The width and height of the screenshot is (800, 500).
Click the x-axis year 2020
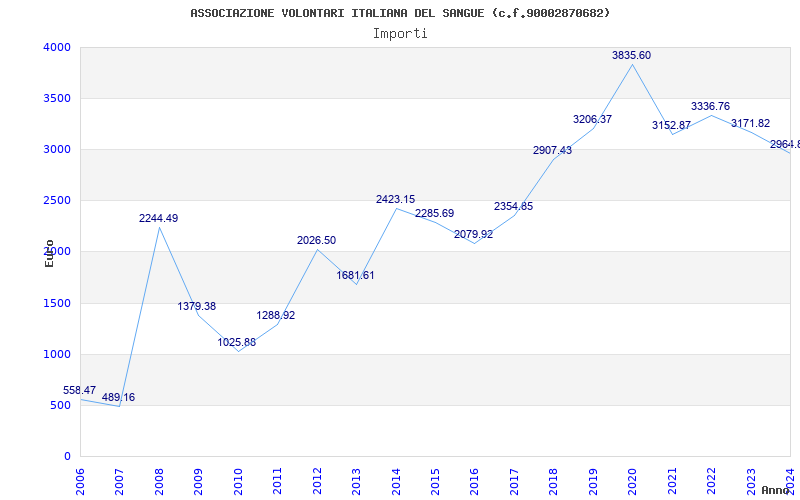pos(633,482)
